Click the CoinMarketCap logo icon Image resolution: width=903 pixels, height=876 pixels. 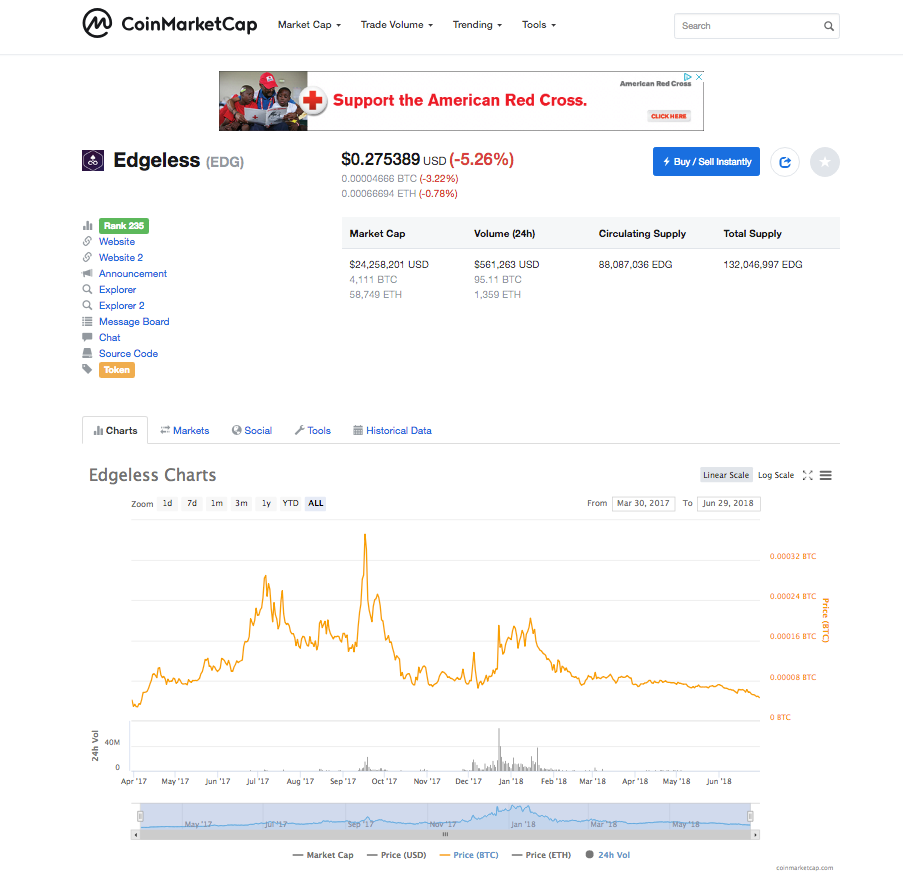pos(97,24)
